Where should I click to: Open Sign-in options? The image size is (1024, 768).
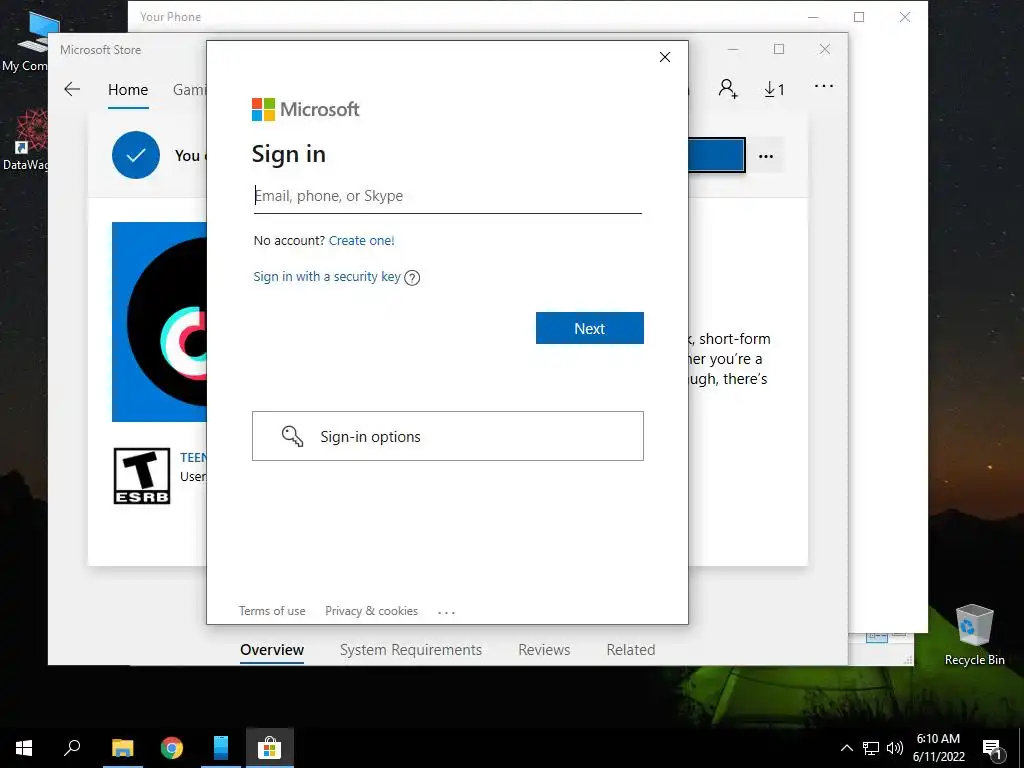pyautogui.click(x=447, y=436)
